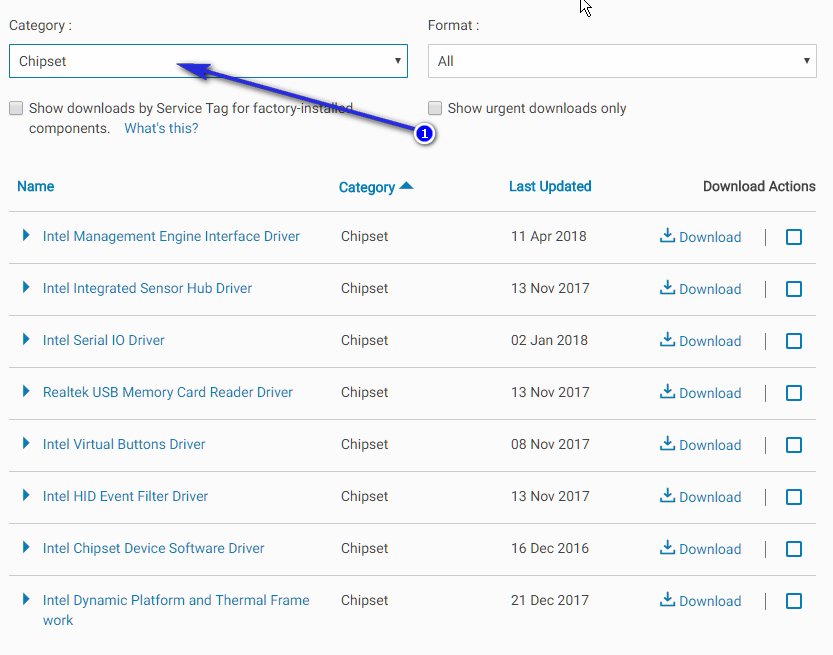
Task: Click download icon for Intel Management Engine Interface Driver
Action: tap(667, 236)
